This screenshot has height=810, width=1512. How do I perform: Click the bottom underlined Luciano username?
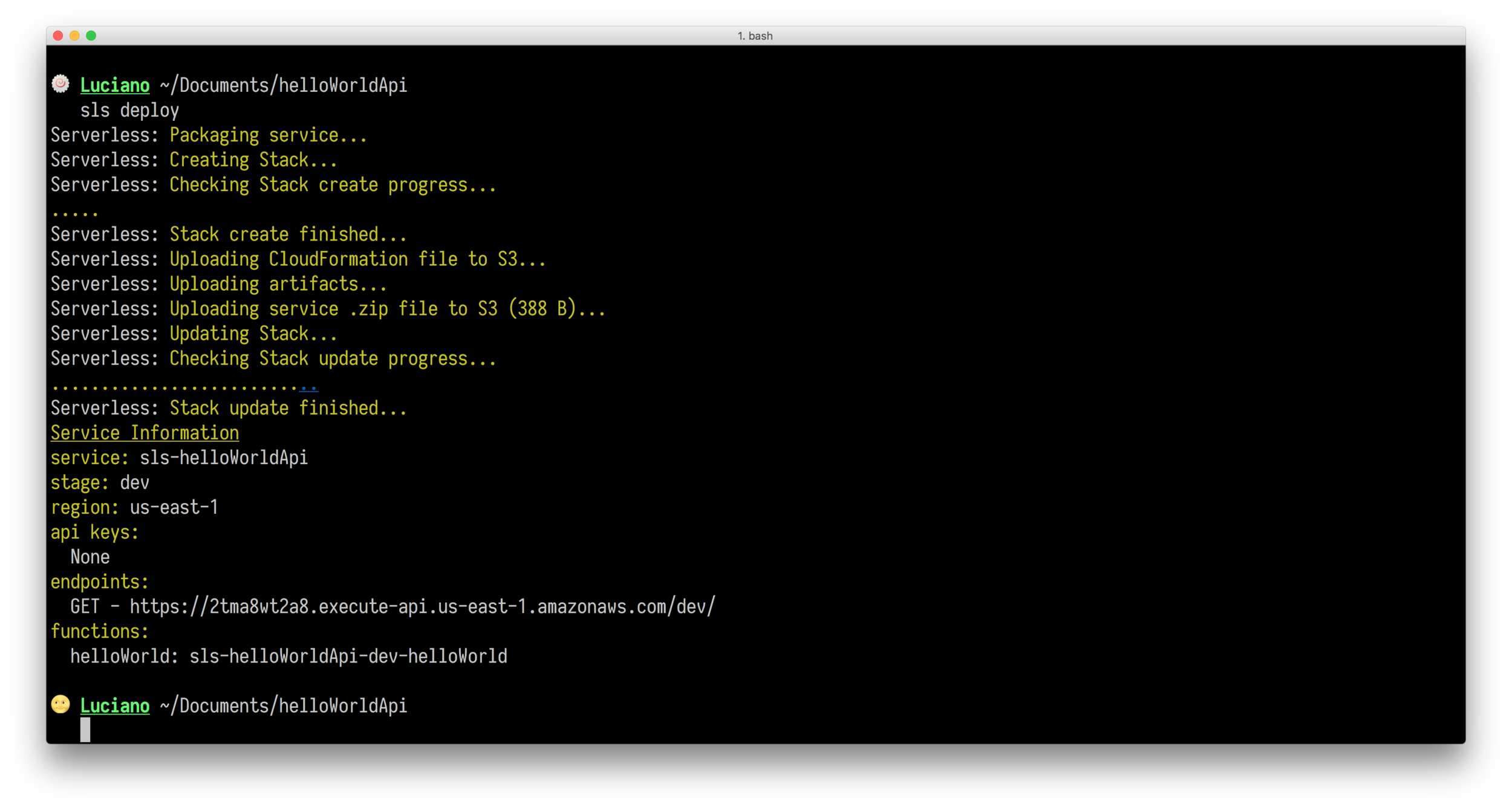click(x=115, y=705)
